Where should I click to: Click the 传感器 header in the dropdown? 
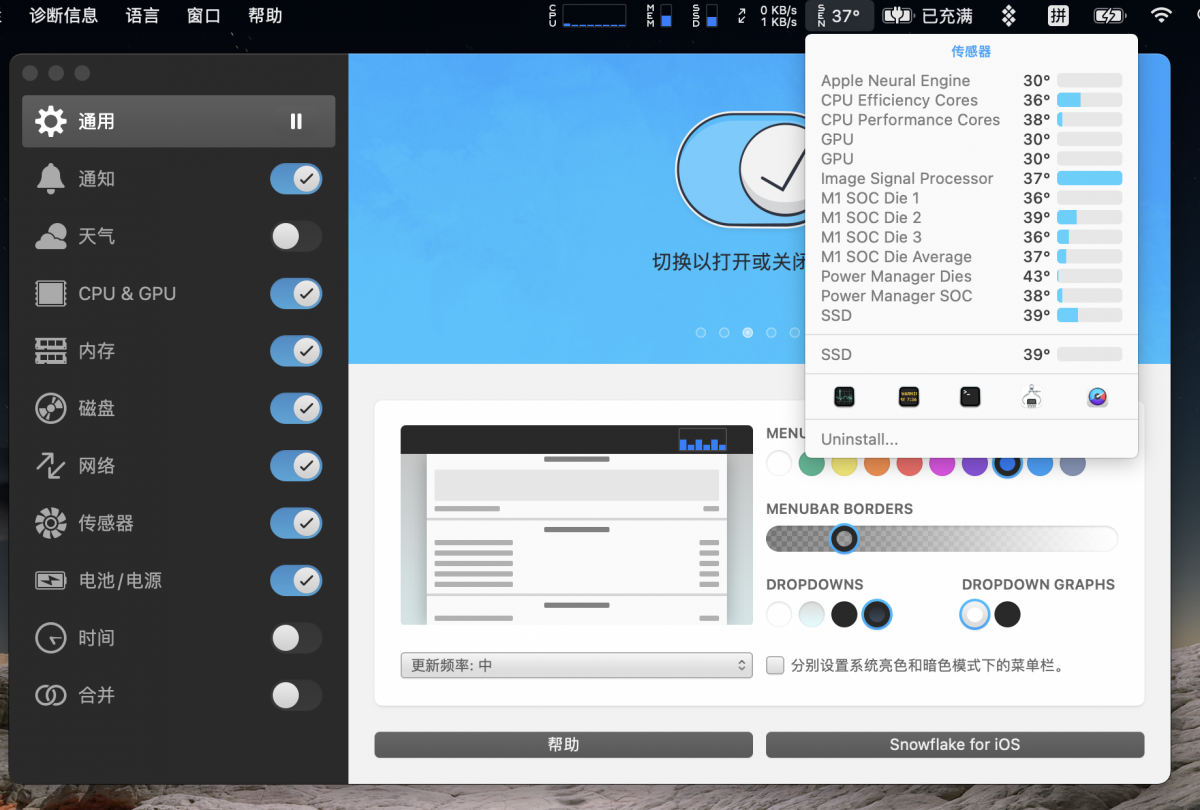tap(971, 51)
